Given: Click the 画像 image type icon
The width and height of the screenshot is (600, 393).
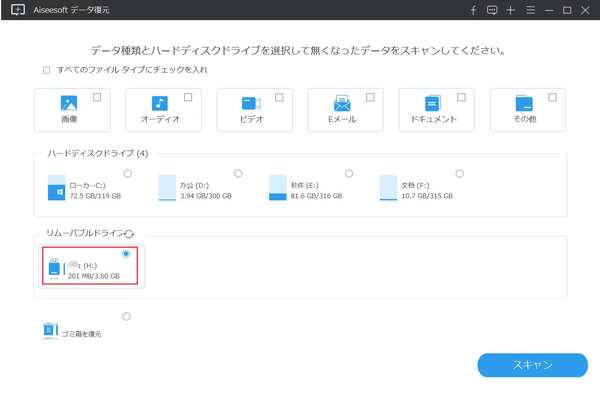Looking at the screenshot, I should (x=69, y=103).
